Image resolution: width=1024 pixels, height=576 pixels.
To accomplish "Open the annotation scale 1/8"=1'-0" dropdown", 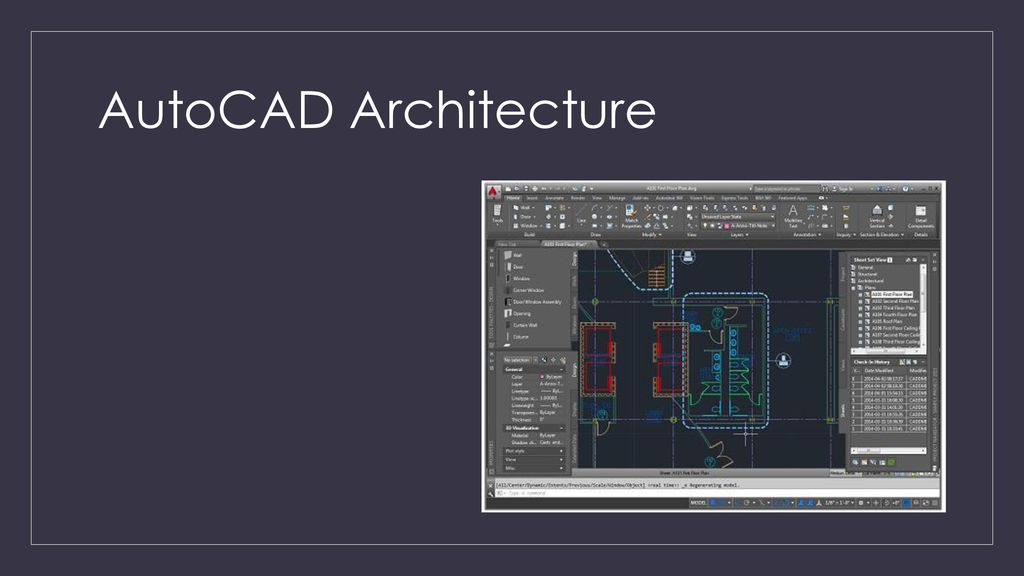I will tap(840, 503).
